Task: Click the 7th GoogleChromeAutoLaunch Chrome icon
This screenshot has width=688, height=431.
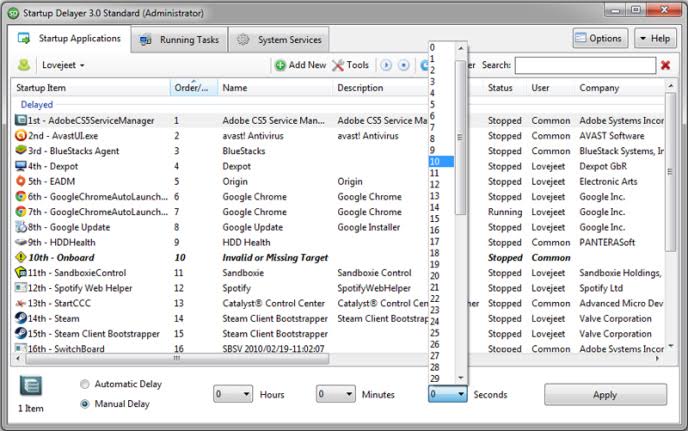Action: pos(21,211)
